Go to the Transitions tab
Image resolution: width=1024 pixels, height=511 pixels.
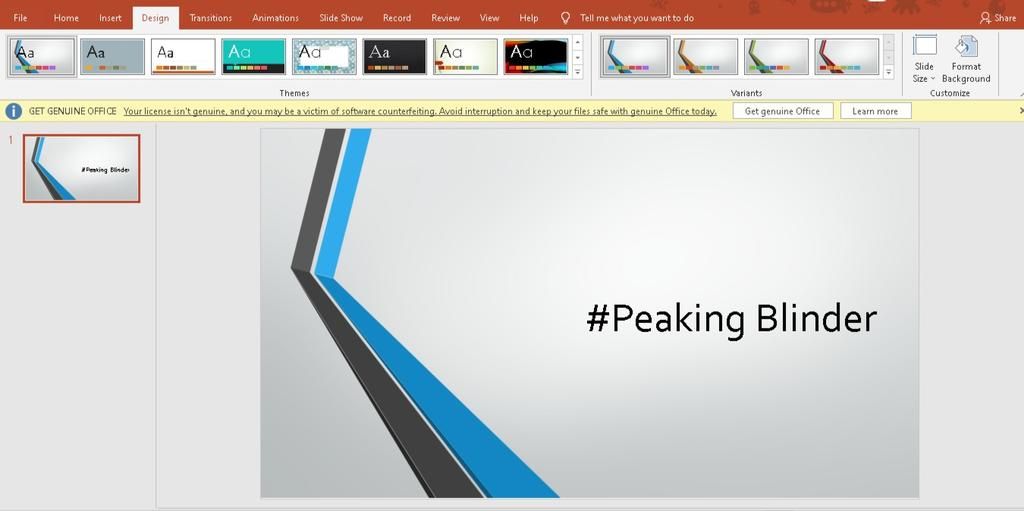[210, 18]
